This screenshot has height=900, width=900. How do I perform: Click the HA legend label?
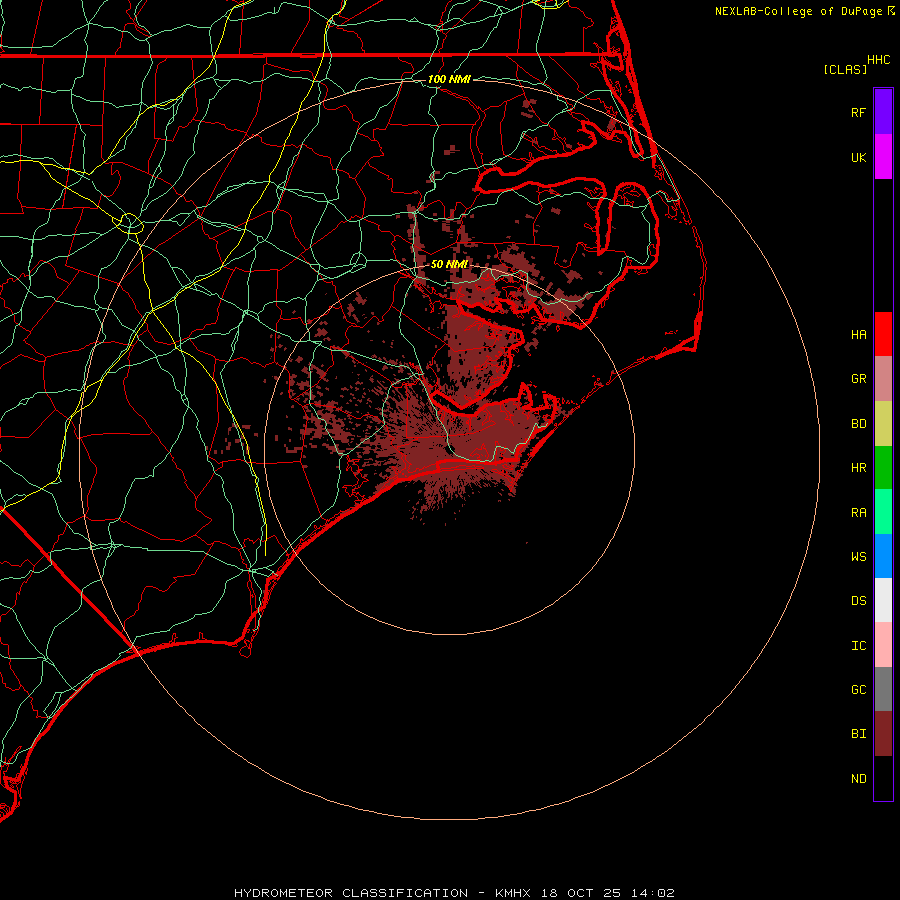pos(858,334)
